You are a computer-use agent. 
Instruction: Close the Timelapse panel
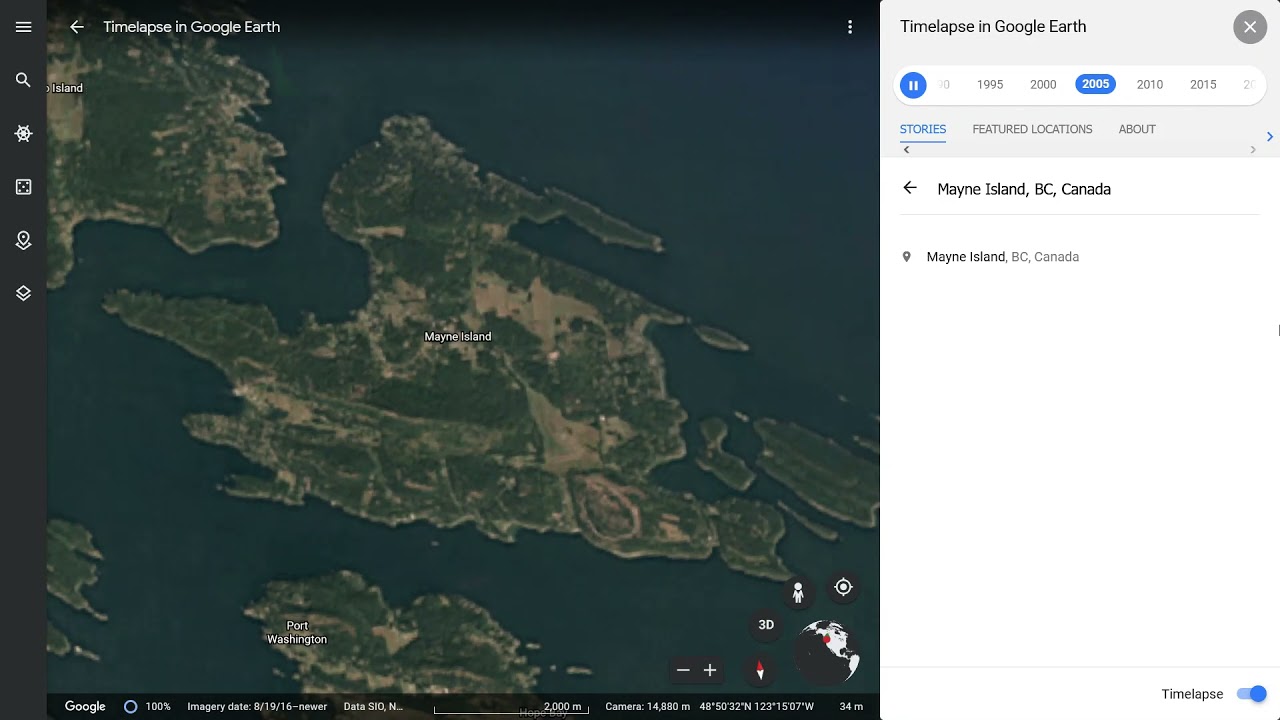(1250, 27)
